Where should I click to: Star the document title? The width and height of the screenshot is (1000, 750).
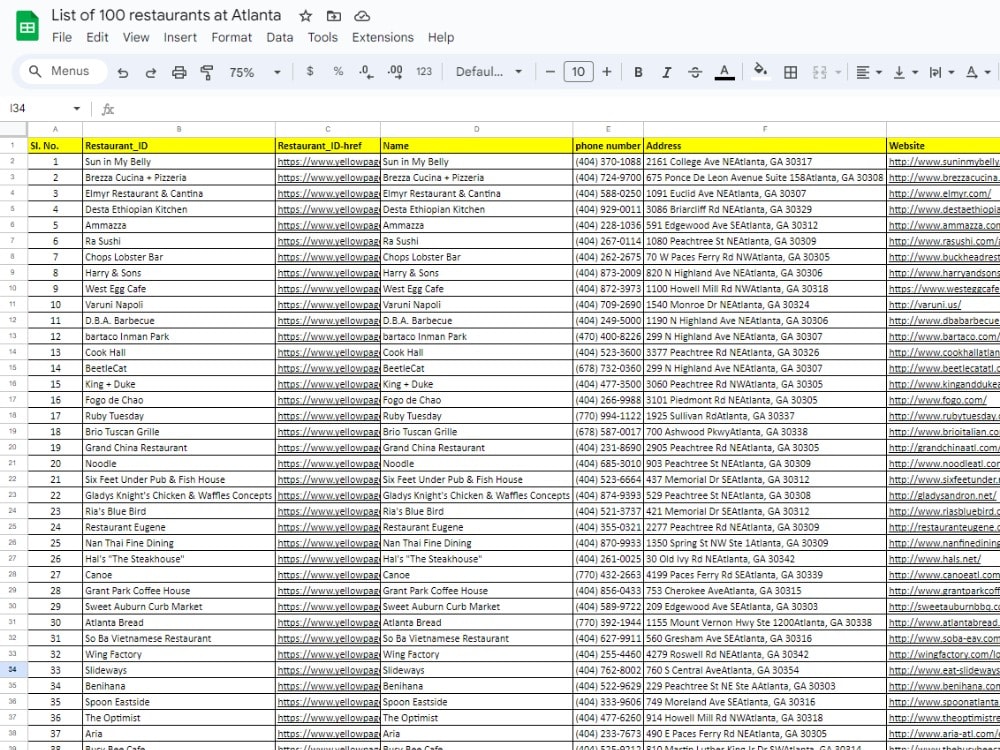305,16
